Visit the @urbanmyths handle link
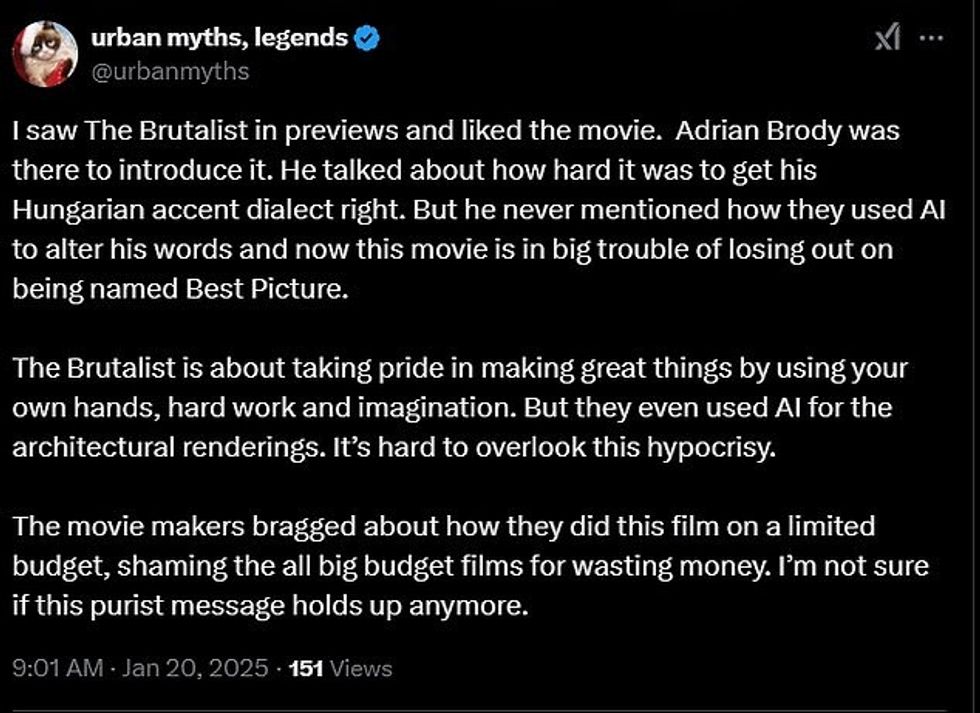Screen dimensions: 980x713 click(x=170, y=71)
